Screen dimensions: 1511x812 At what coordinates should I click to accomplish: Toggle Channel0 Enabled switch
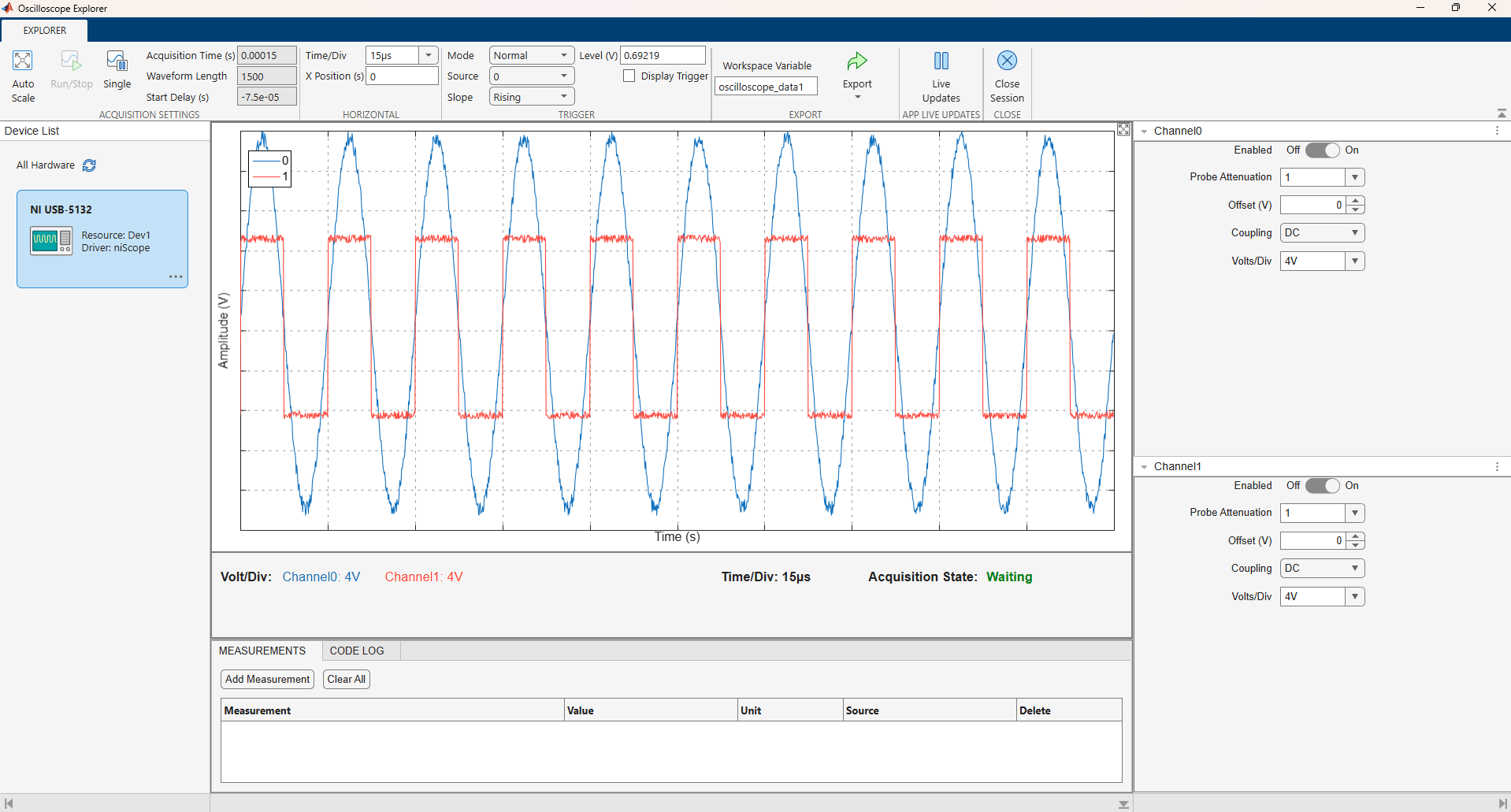pos(1322,150)
